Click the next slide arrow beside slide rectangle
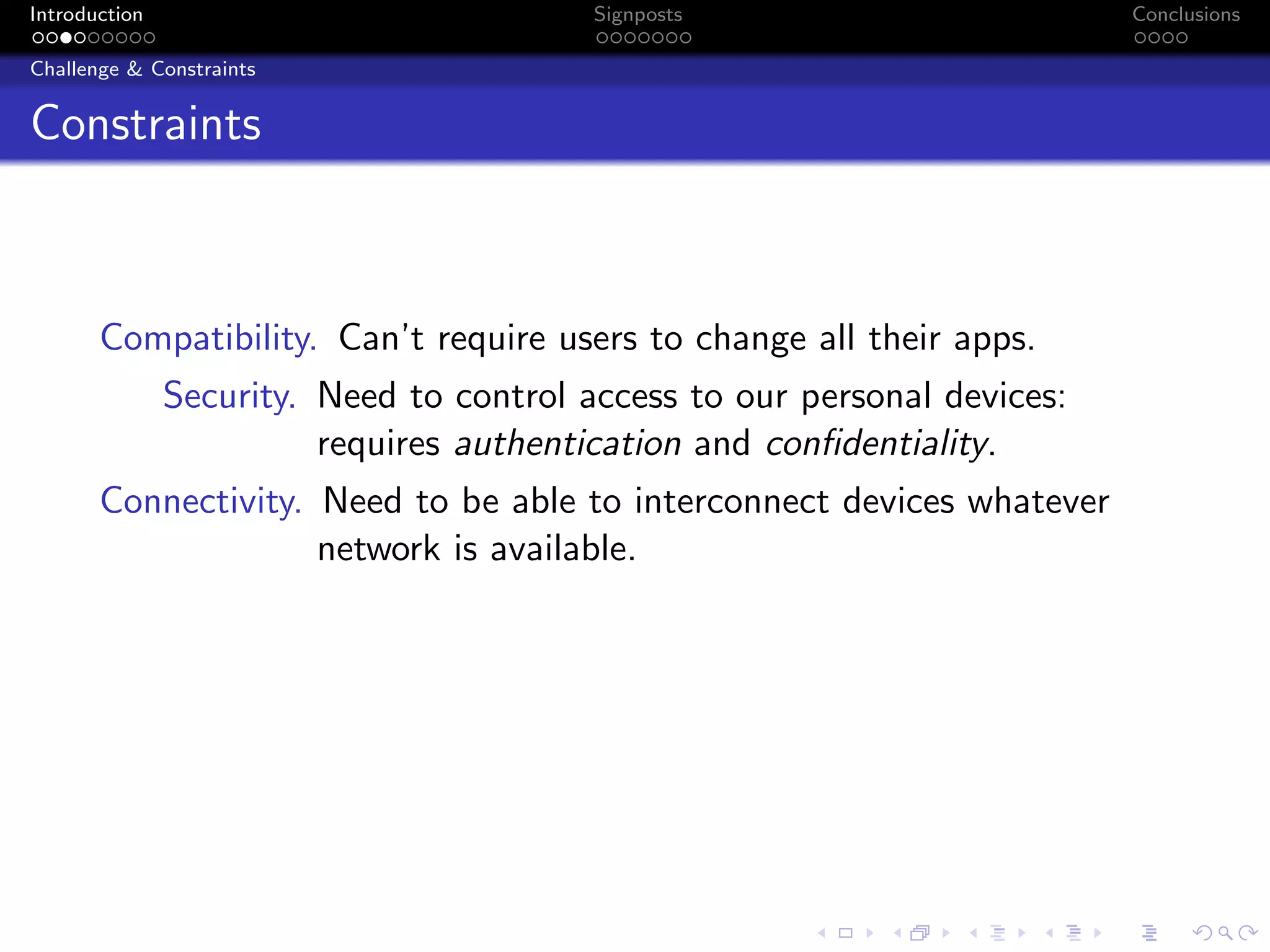1270x952 pixels. coord(870,933)
